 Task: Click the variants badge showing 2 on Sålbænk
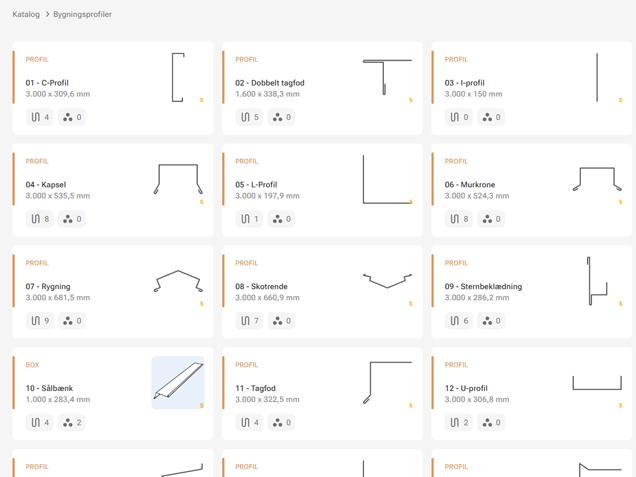tap(72, 423)
